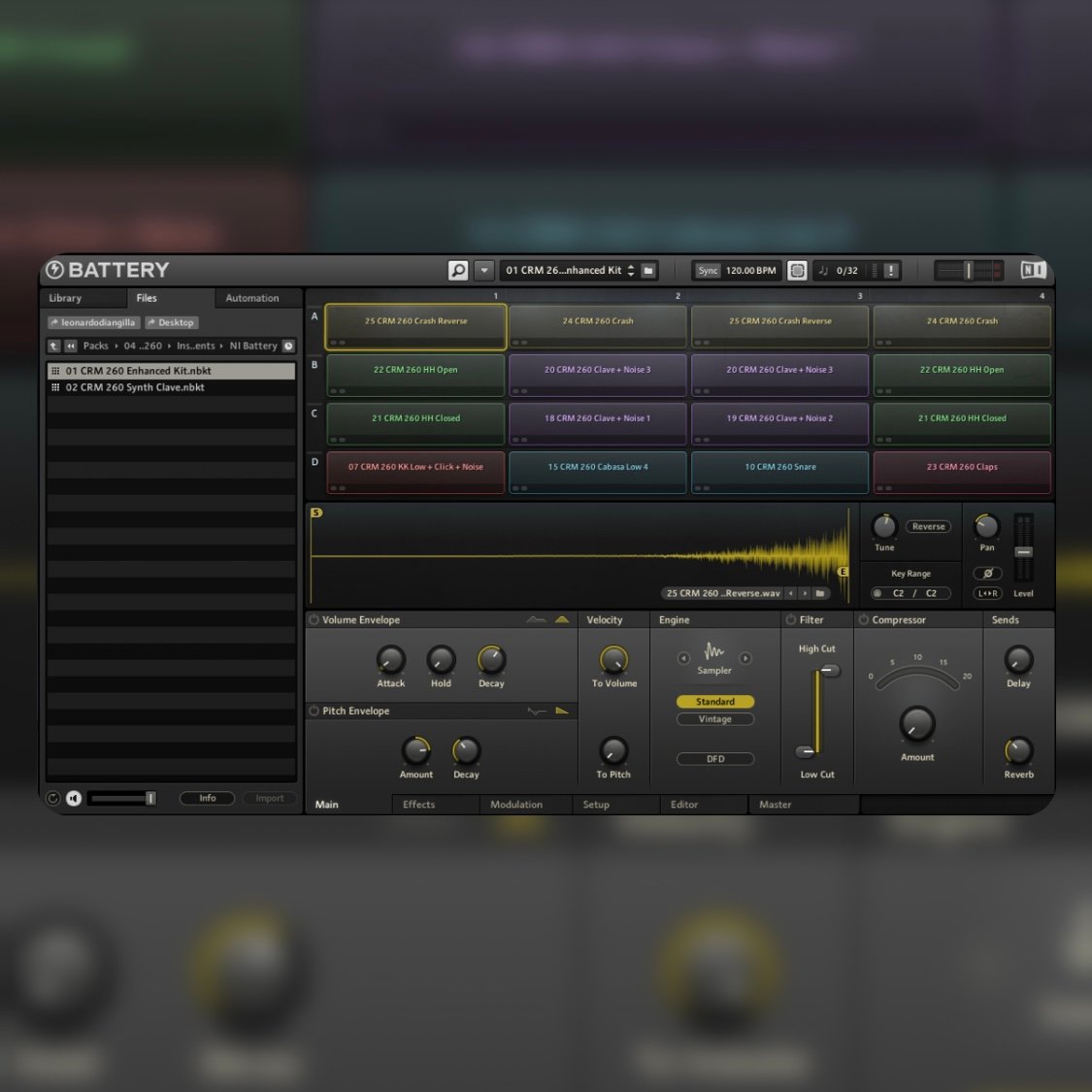Select file '02 CRM 260 Synth Clave.nbkt'

pyautogui.click(x=171, y=387)
